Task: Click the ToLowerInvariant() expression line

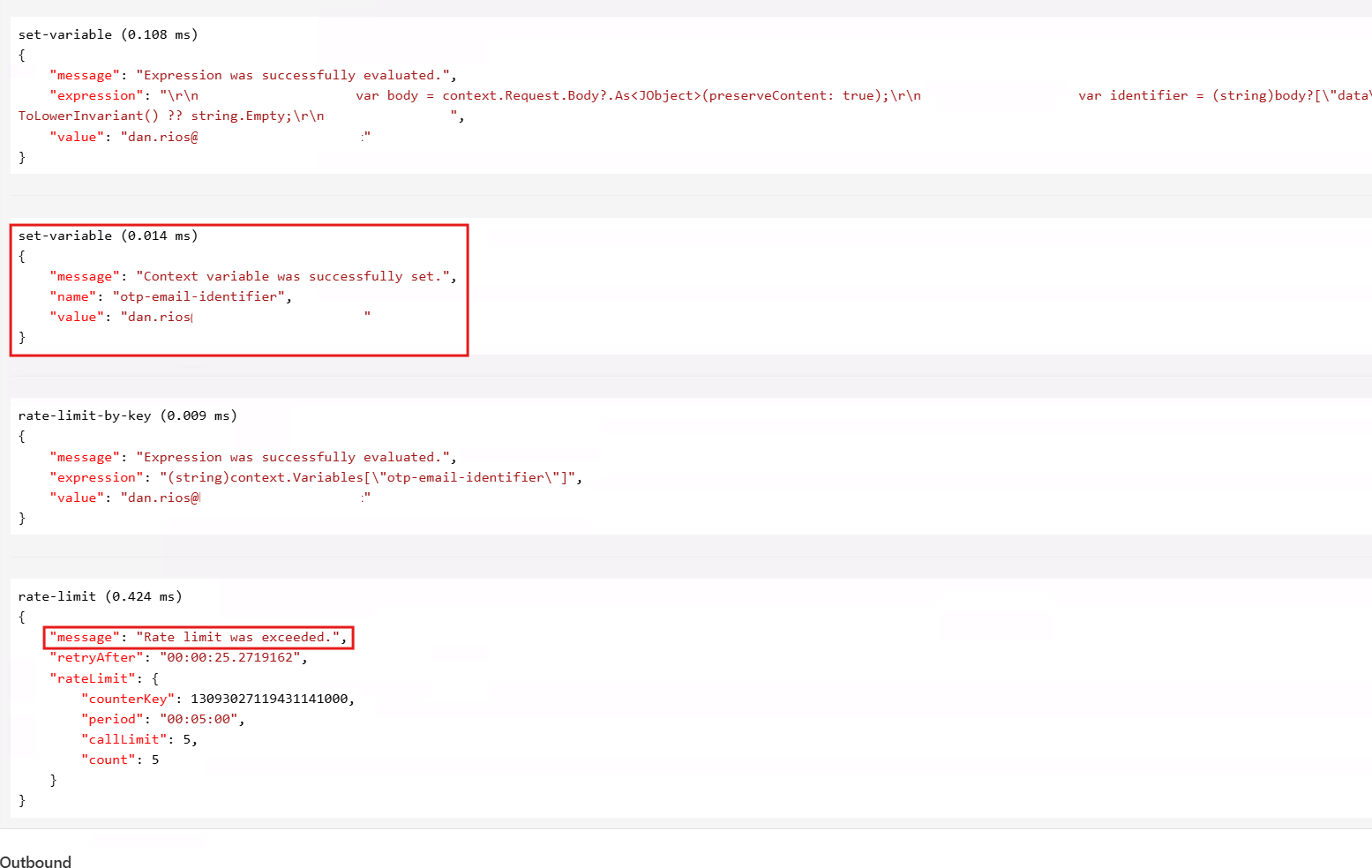Action: point(171,116)
